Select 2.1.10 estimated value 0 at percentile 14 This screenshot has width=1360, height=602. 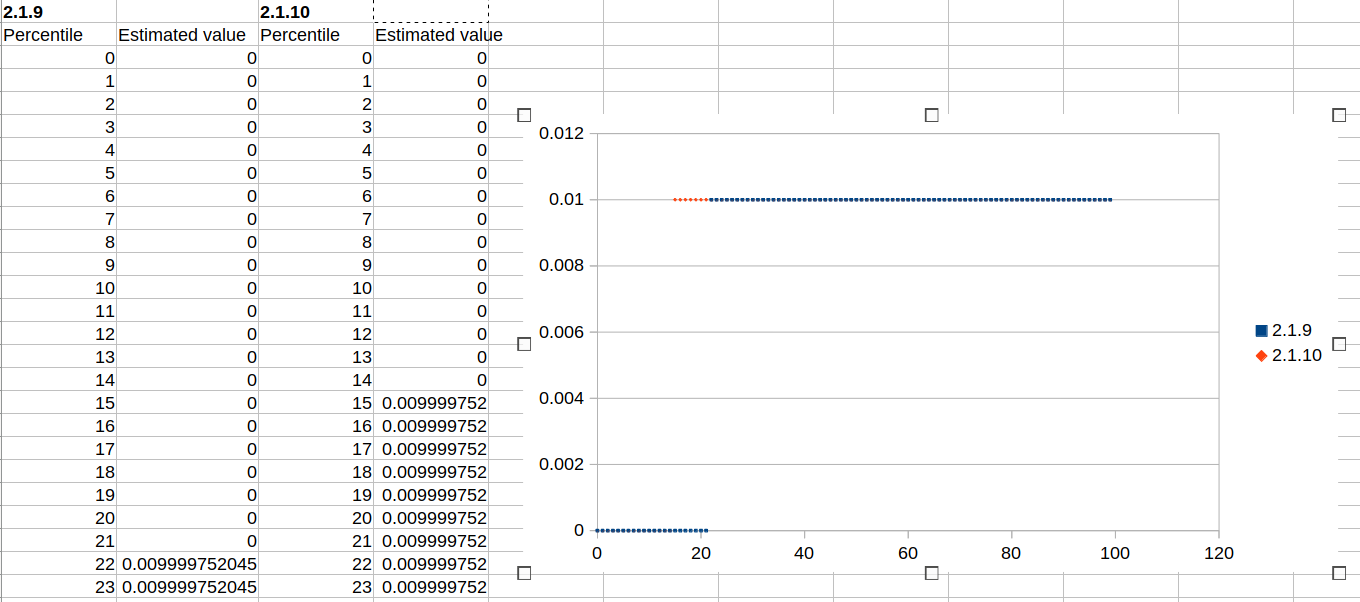coord(431,380)
